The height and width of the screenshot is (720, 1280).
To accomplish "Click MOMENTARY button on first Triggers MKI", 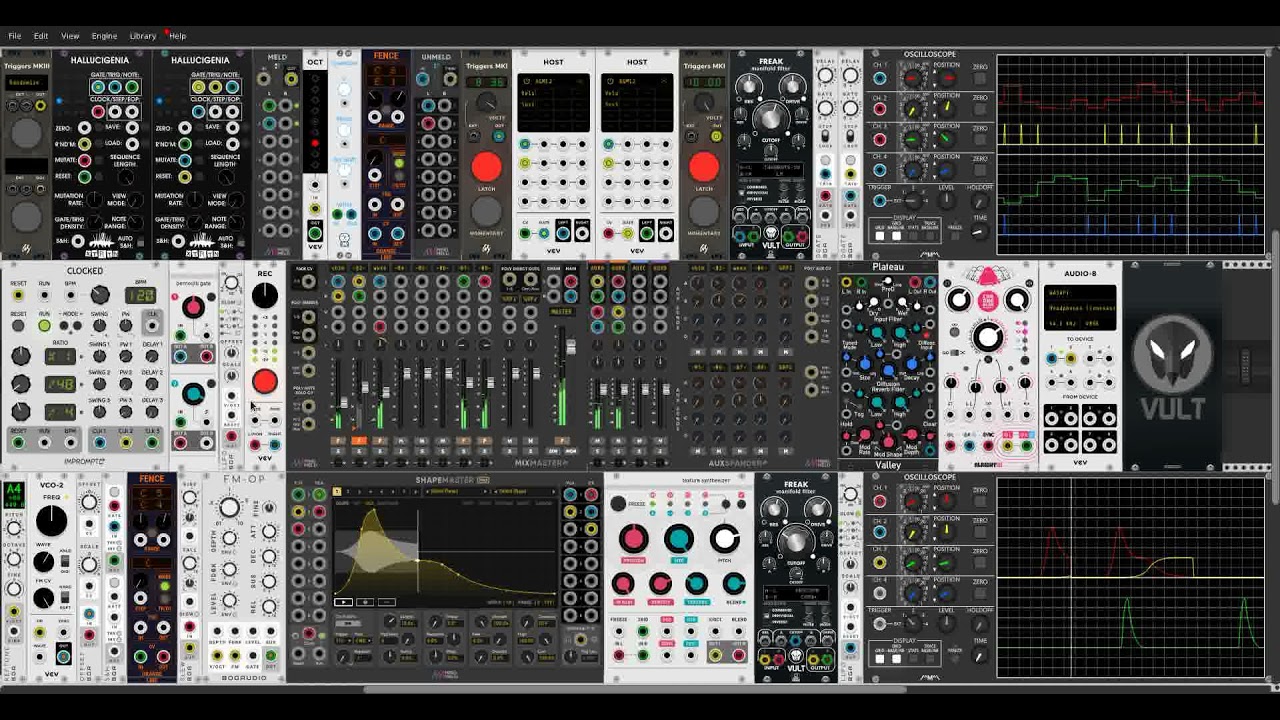I will (x=487, y=211).
